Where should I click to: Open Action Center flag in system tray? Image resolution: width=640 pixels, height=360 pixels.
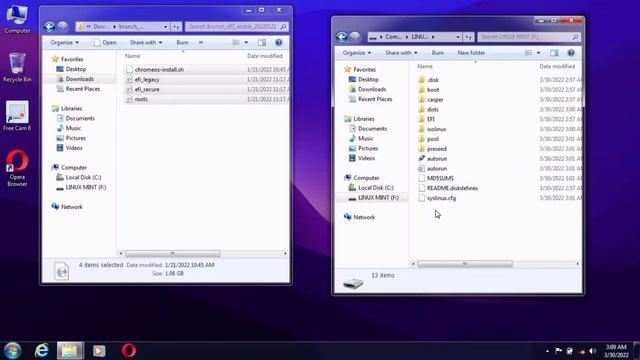[x=558, y=351]
